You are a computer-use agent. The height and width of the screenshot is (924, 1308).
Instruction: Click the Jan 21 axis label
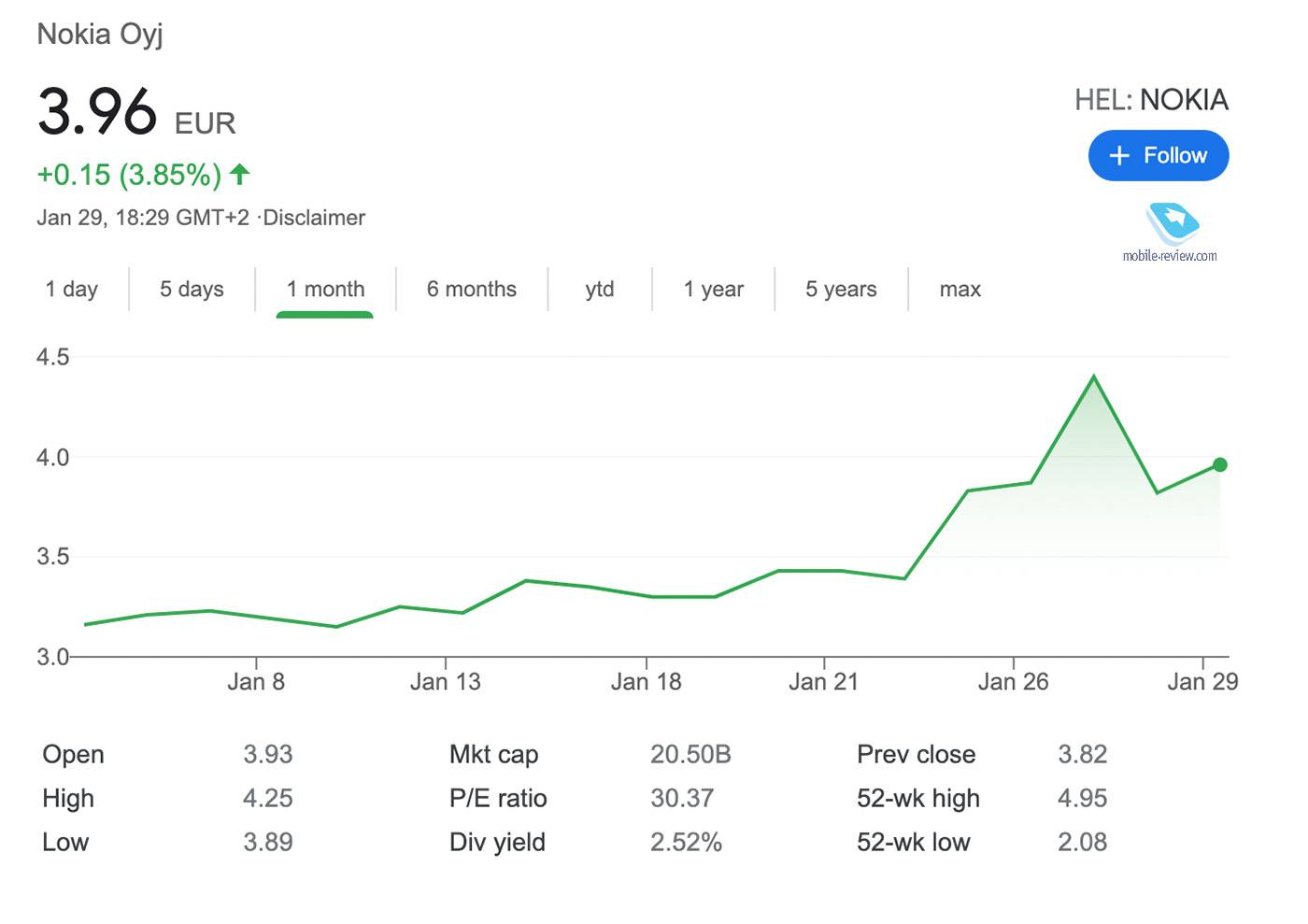pyautogui.click(x=824, y=682)
